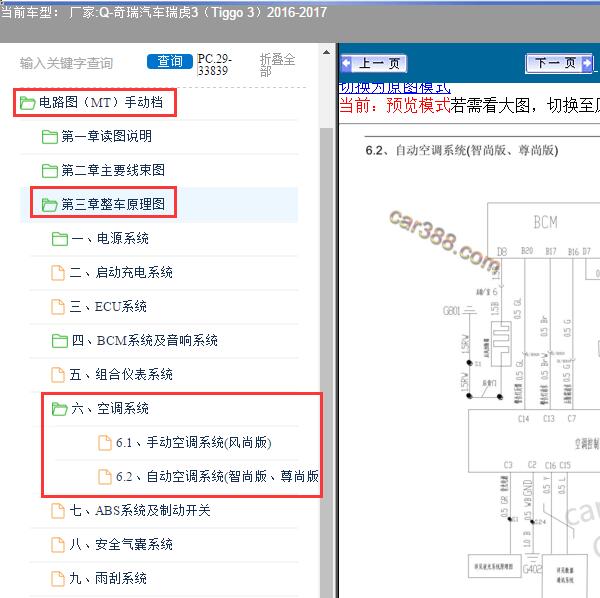Expand the 四、BCM系统及音响系统 folder icon
This screenshot has width=600, height=598.
tap(60, 341)
